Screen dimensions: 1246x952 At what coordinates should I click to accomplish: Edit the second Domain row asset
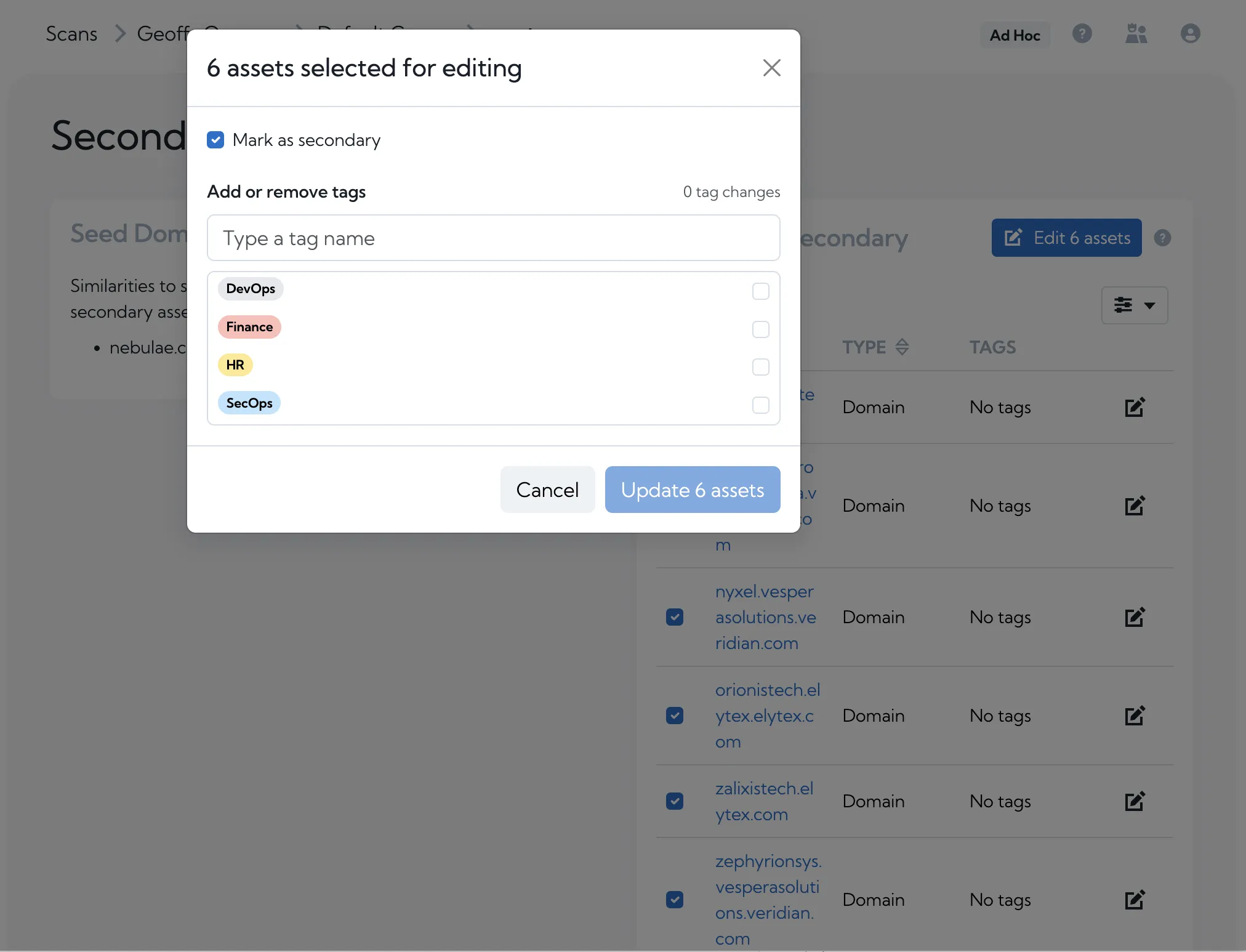click(x=1135, y=506)
